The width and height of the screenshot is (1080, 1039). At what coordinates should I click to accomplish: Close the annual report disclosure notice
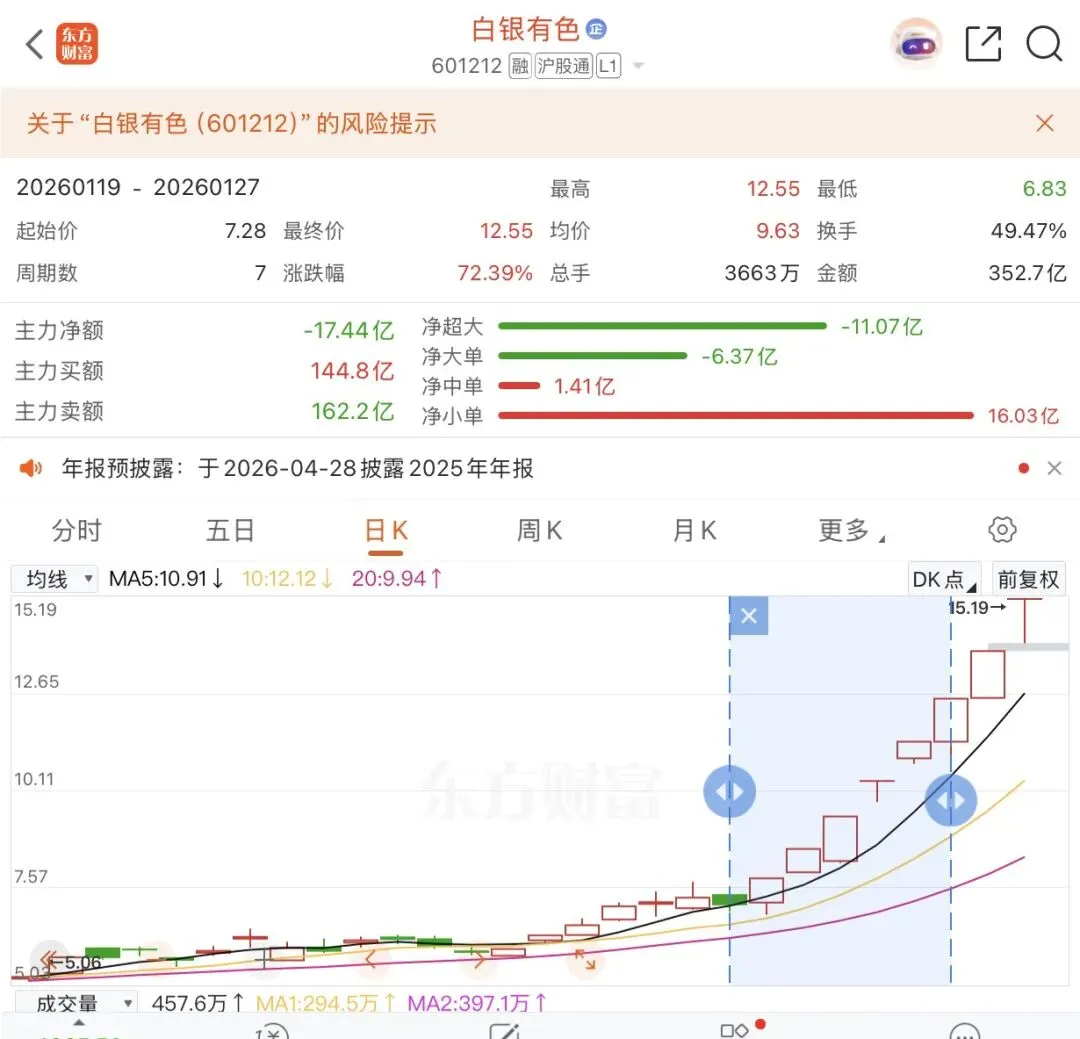pos(1054,469)
